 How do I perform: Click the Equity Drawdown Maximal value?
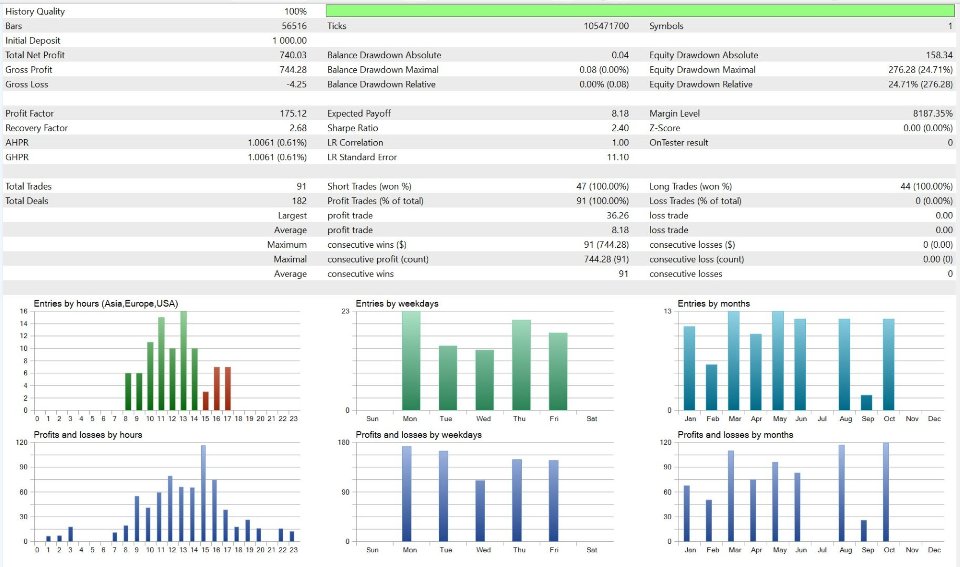920,70
